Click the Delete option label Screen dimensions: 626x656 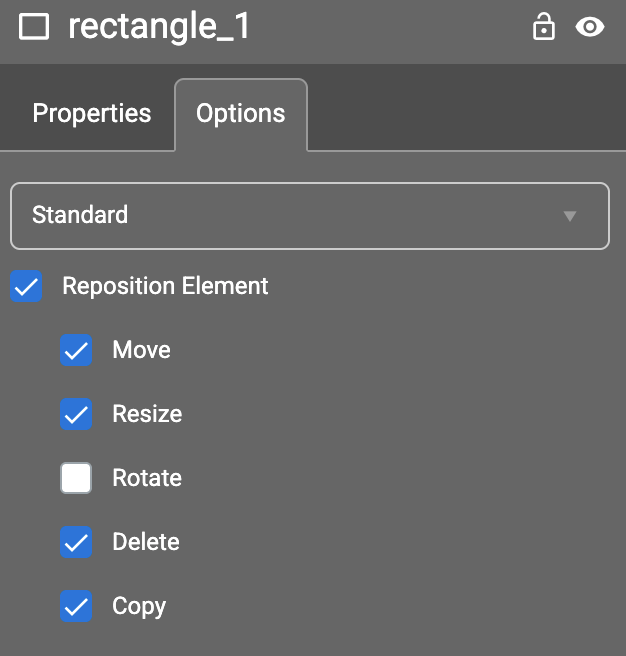[x=146, y=543]
